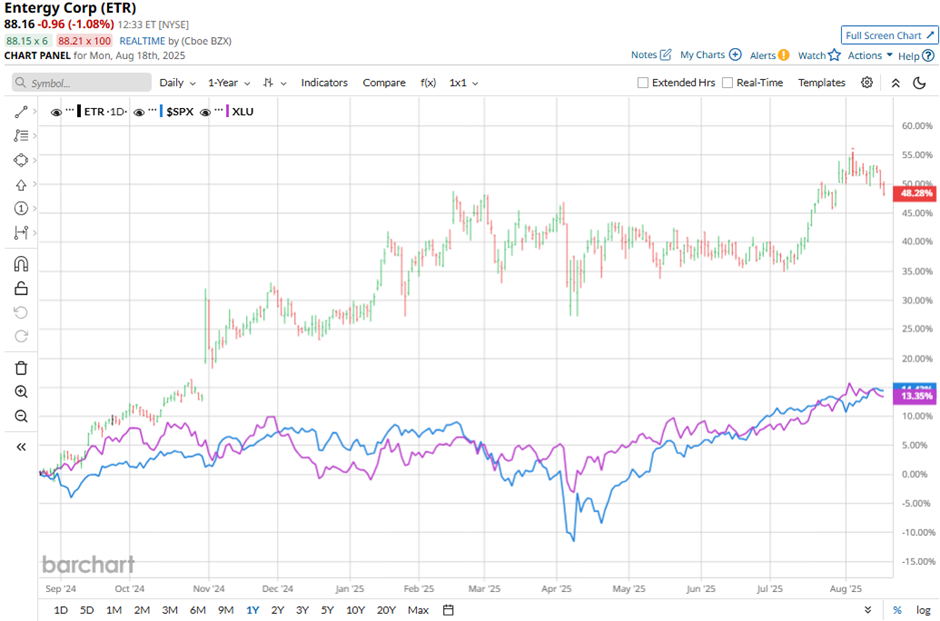940x621 pixels.
Task: Add ETR to Watch star
Action: click(x=834, y=55)
